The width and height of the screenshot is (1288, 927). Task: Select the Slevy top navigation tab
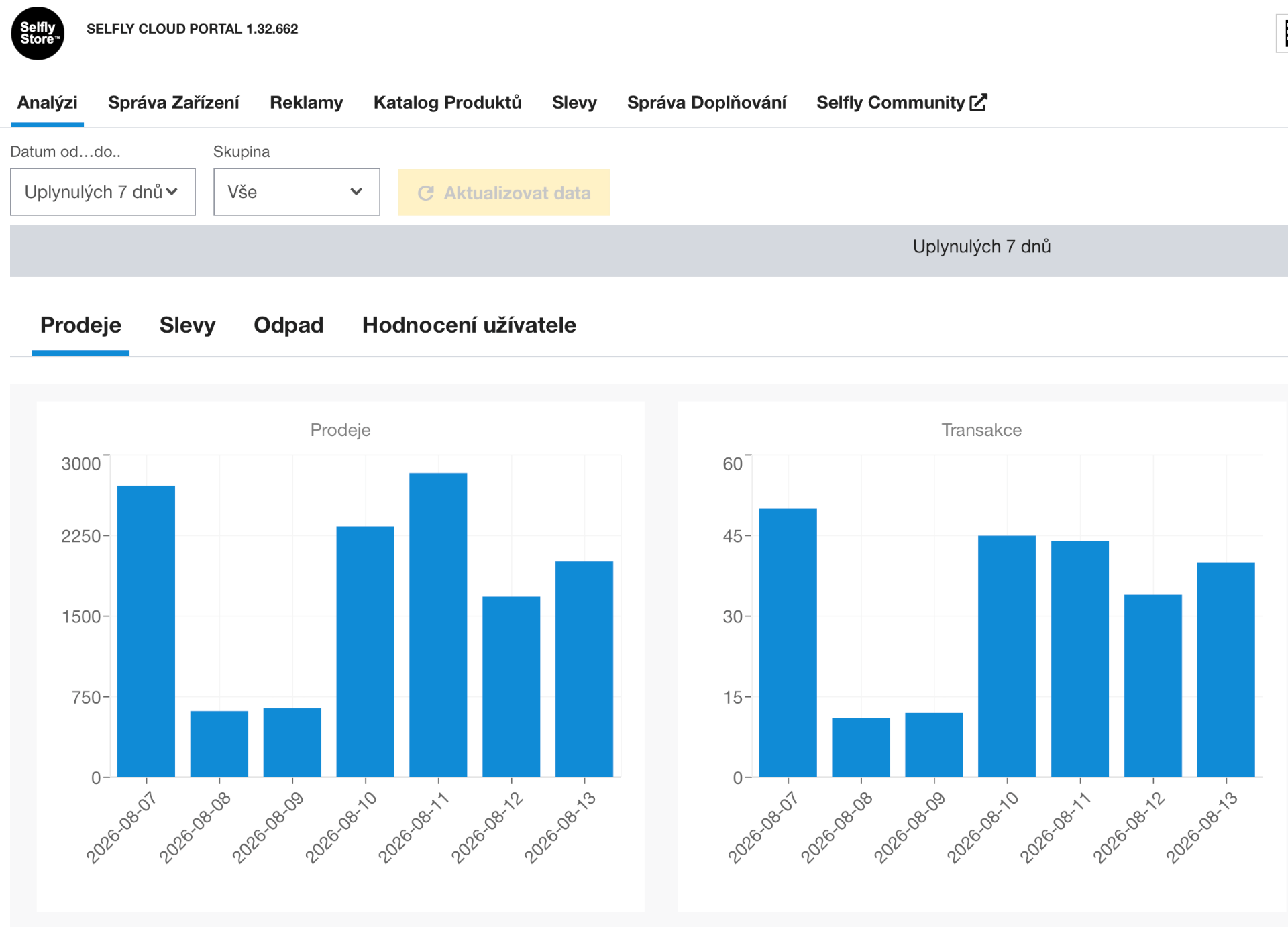click(x=574, y=103)
